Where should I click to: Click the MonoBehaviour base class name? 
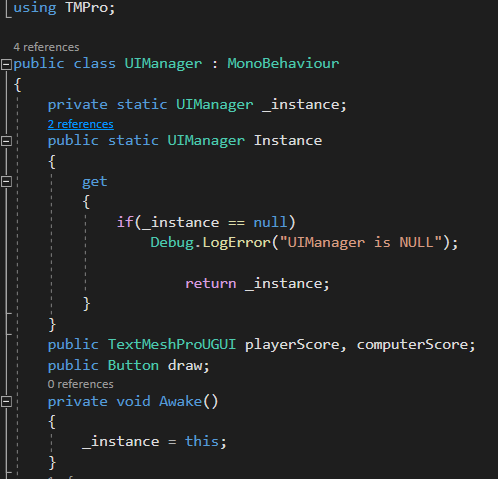(283, 63)
